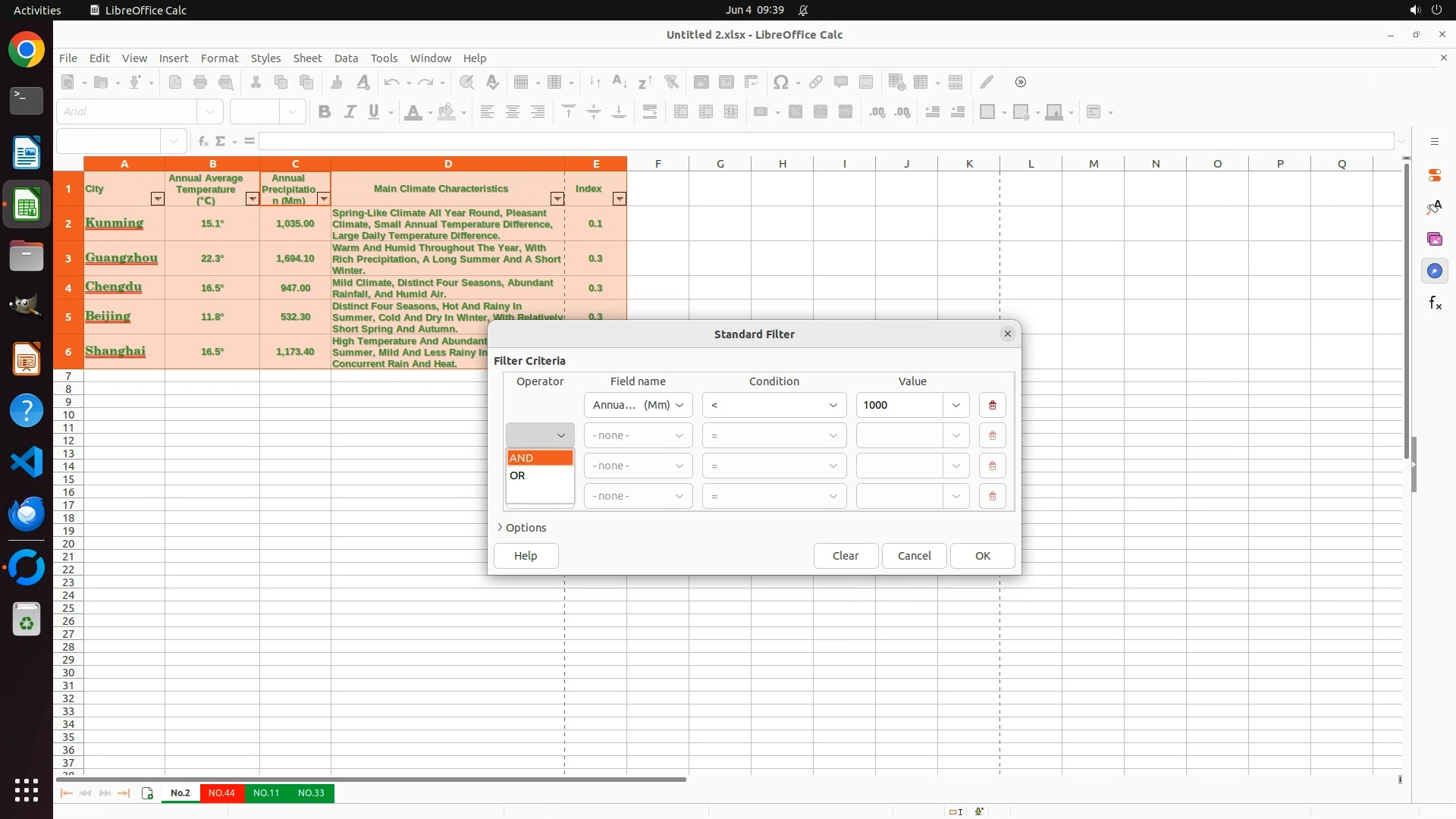
Task: Open the Value dropdown containing 1000
Action: 955,405
